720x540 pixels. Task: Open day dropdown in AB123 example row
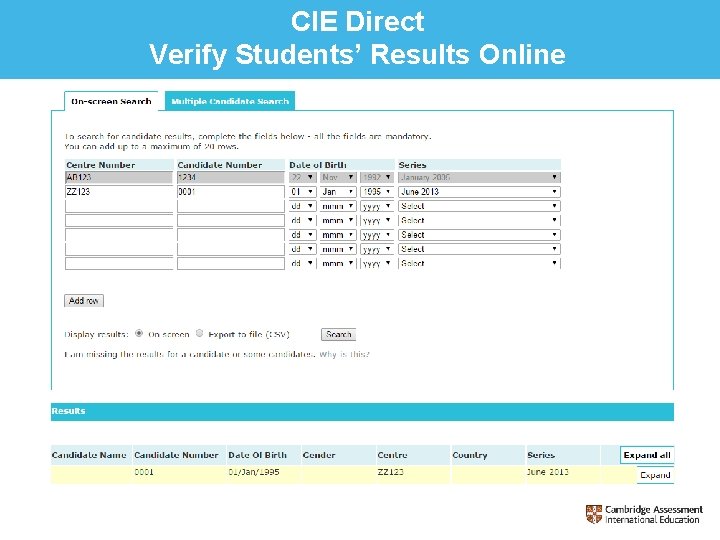tap(303, 177)
